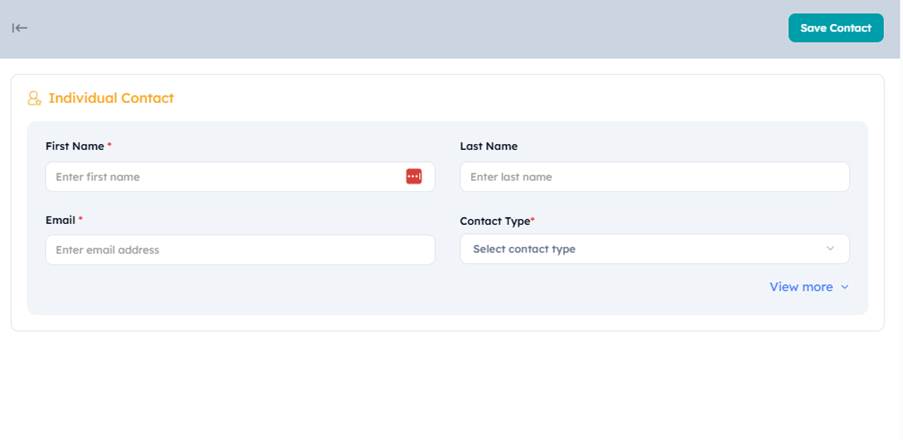Click the red password-manager icon in First Name
This screenshot has height=440, width=903.
click(x=413, y=177)
